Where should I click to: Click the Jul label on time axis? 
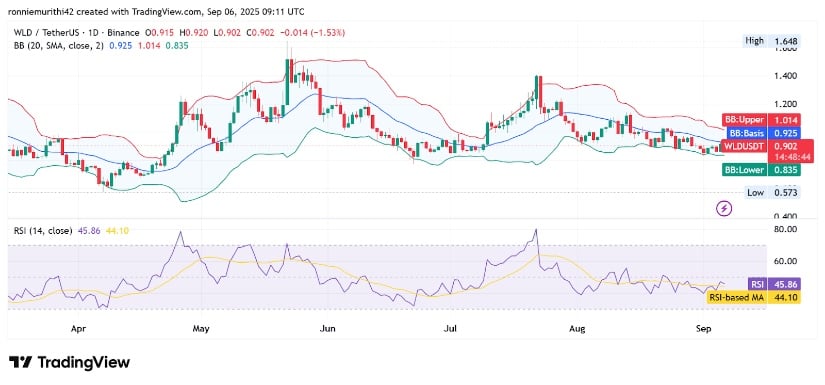(449, 329)
